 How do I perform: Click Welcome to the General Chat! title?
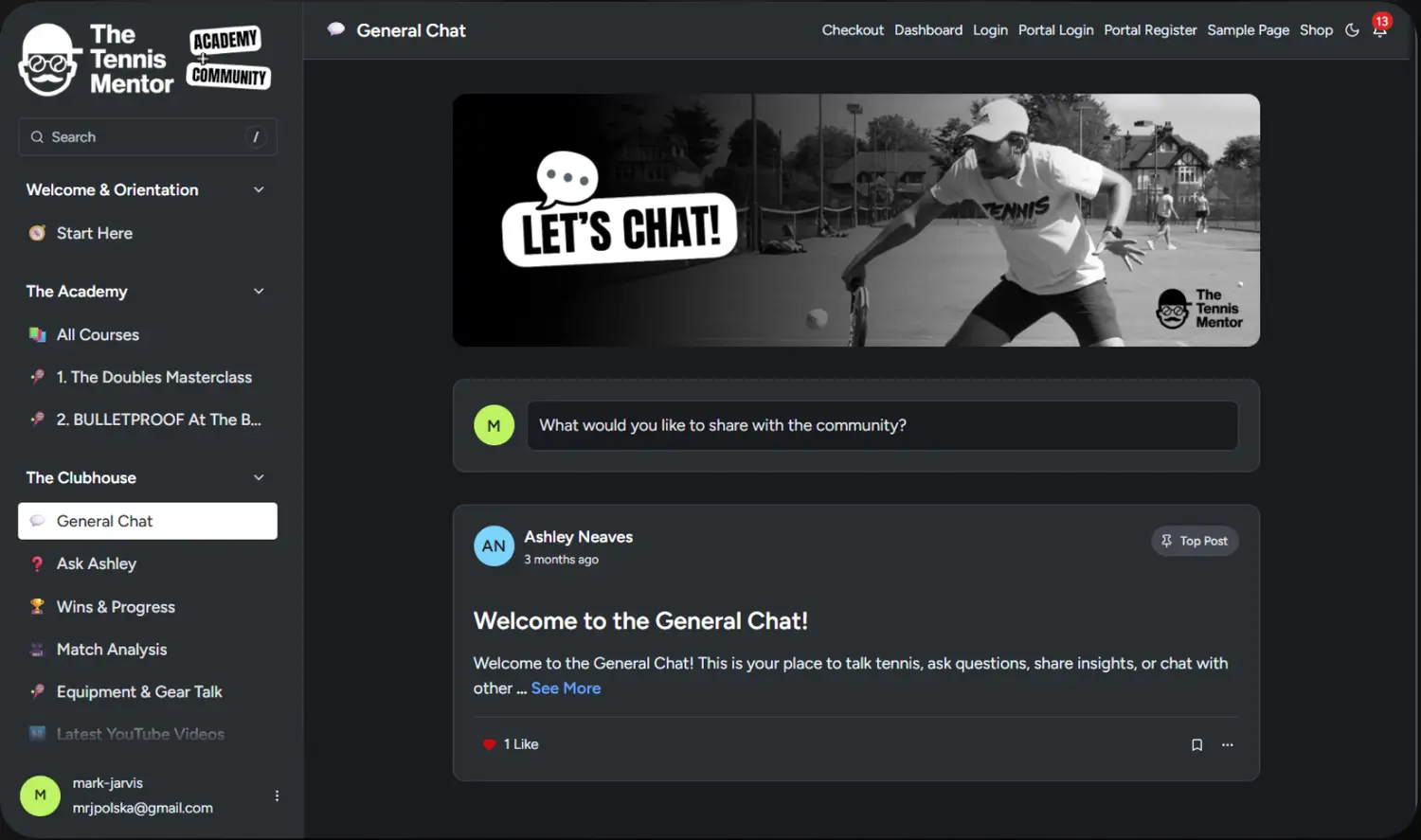pyautogui.click(x=640, y=621)
